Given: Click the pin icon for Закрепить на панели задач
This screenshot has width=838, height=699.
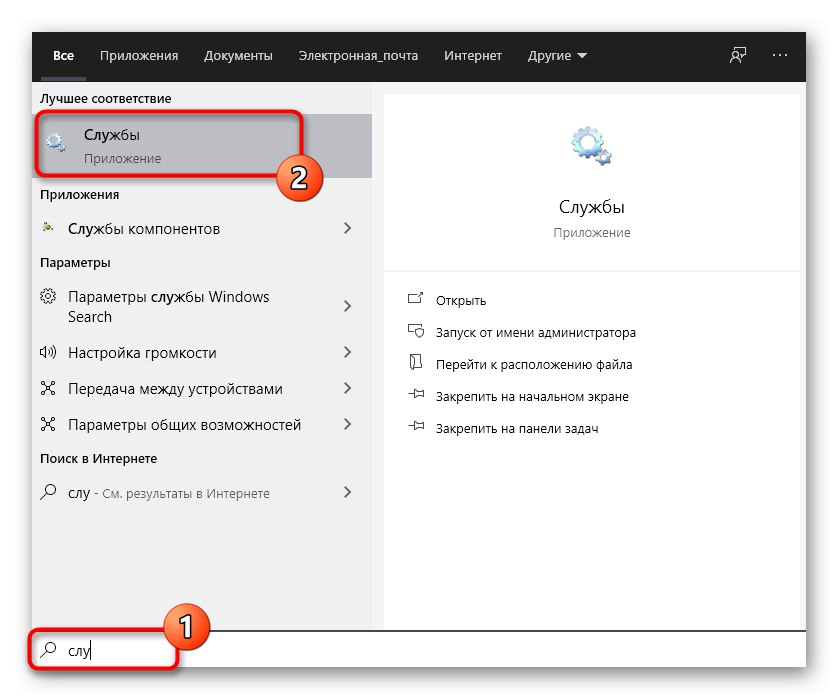Looking at the screenshot, I should (416, 426).
